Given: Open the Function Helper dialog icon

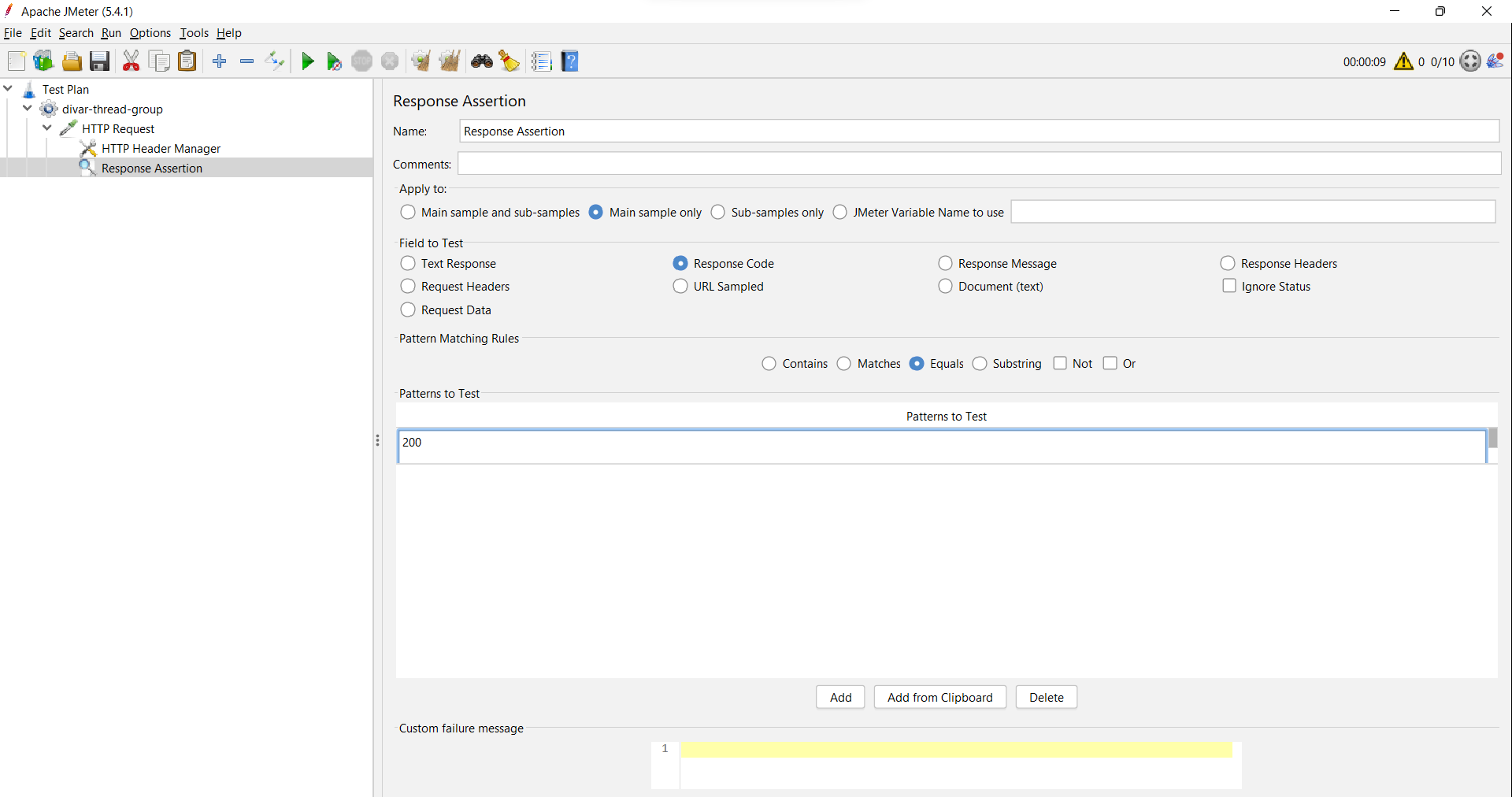Looking at the screenshot, I should (541, 61).
